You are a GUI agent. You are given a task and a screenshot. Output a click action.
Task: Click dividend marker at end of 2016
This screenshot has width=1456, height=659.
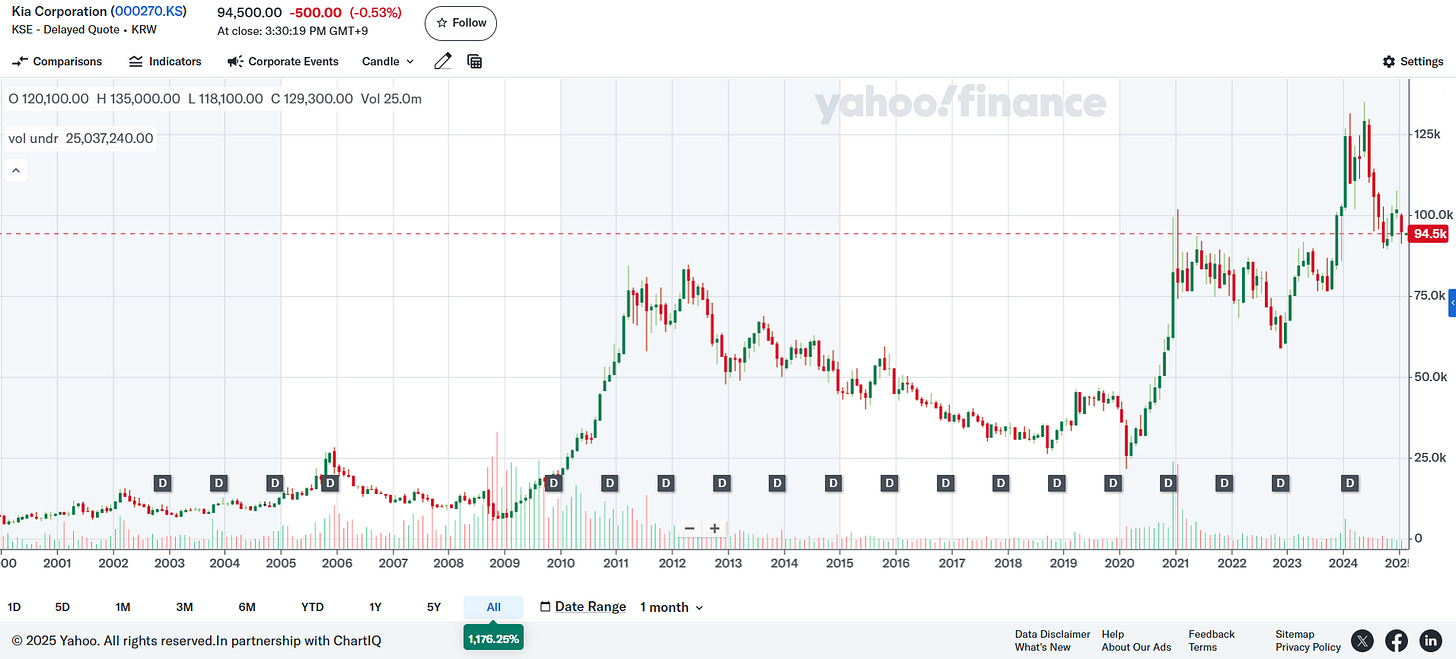pos(945,483)
